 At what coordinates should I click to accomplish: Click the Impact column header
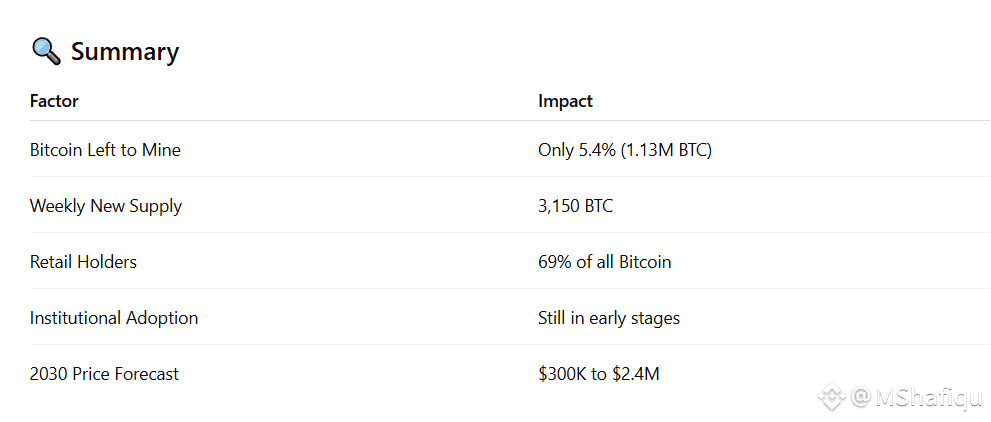pyautogui.click(x=565, y=101)
